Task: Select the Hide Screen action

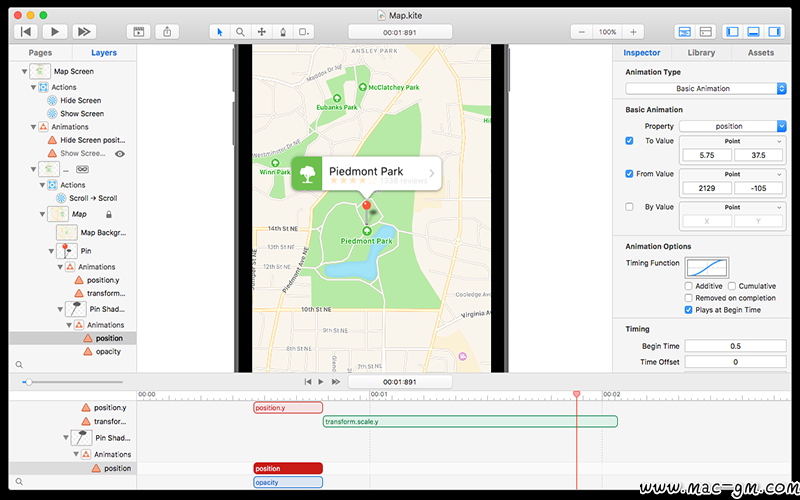Action: (x=81, y=101)
